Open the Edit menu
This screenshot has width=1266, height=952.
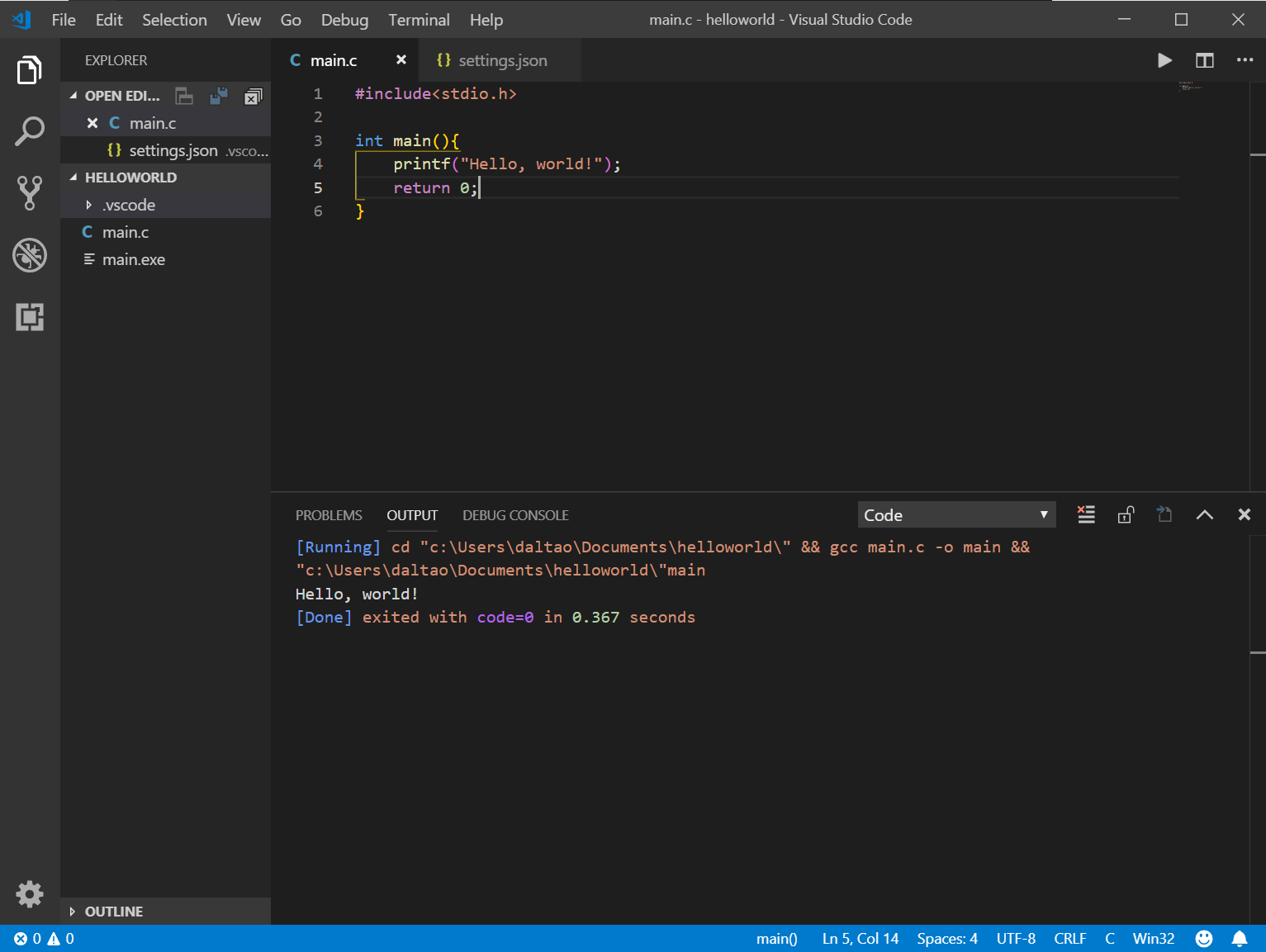coord(109,20)
